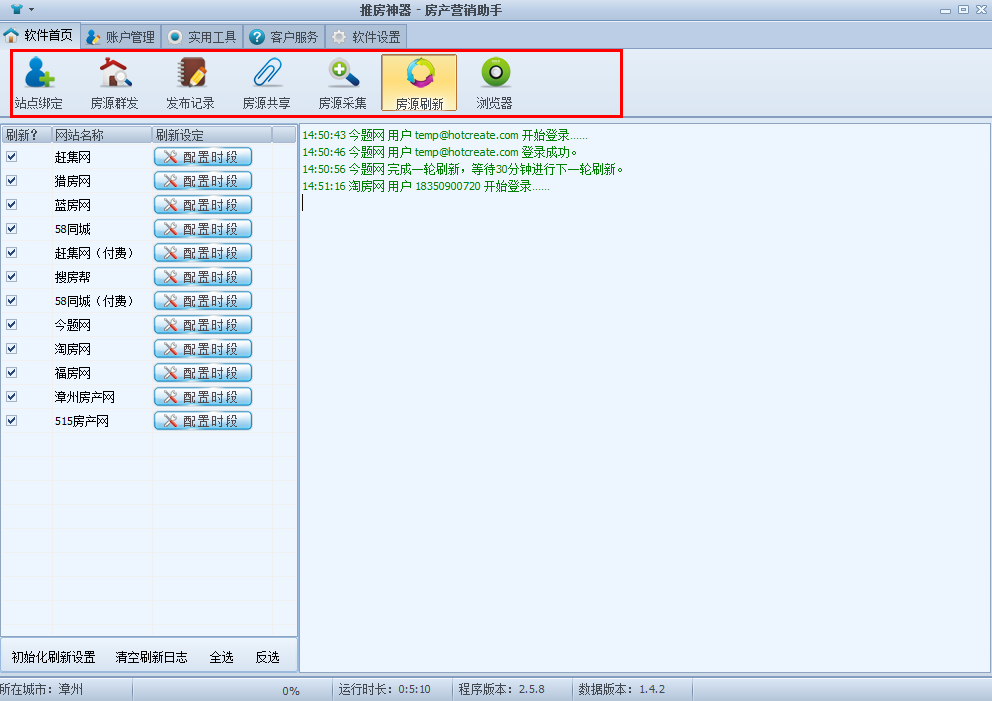Open the title bar quick-access dropdown arrow

pos(32,9)
